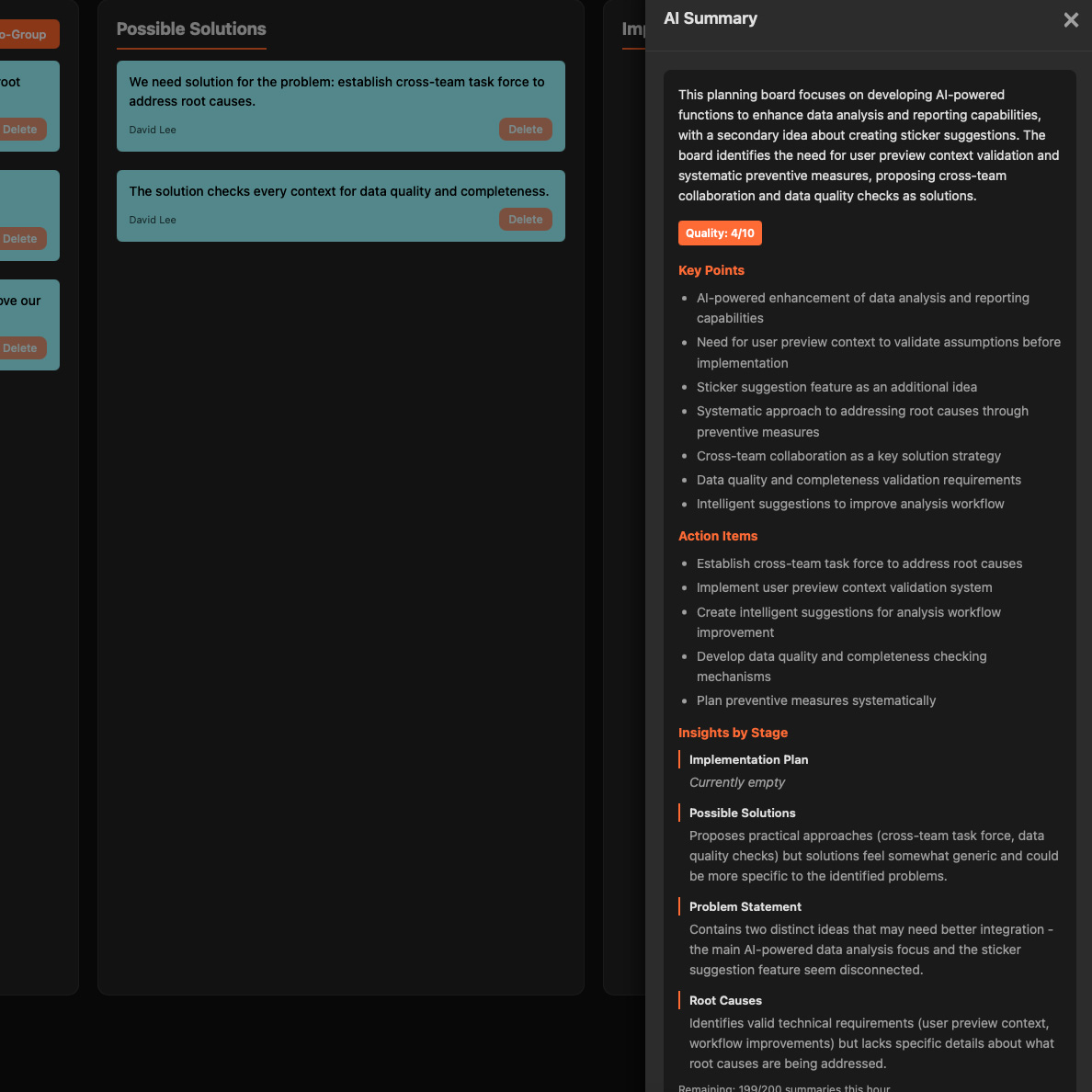Select the Possible Solutions column header

[191, 28]
